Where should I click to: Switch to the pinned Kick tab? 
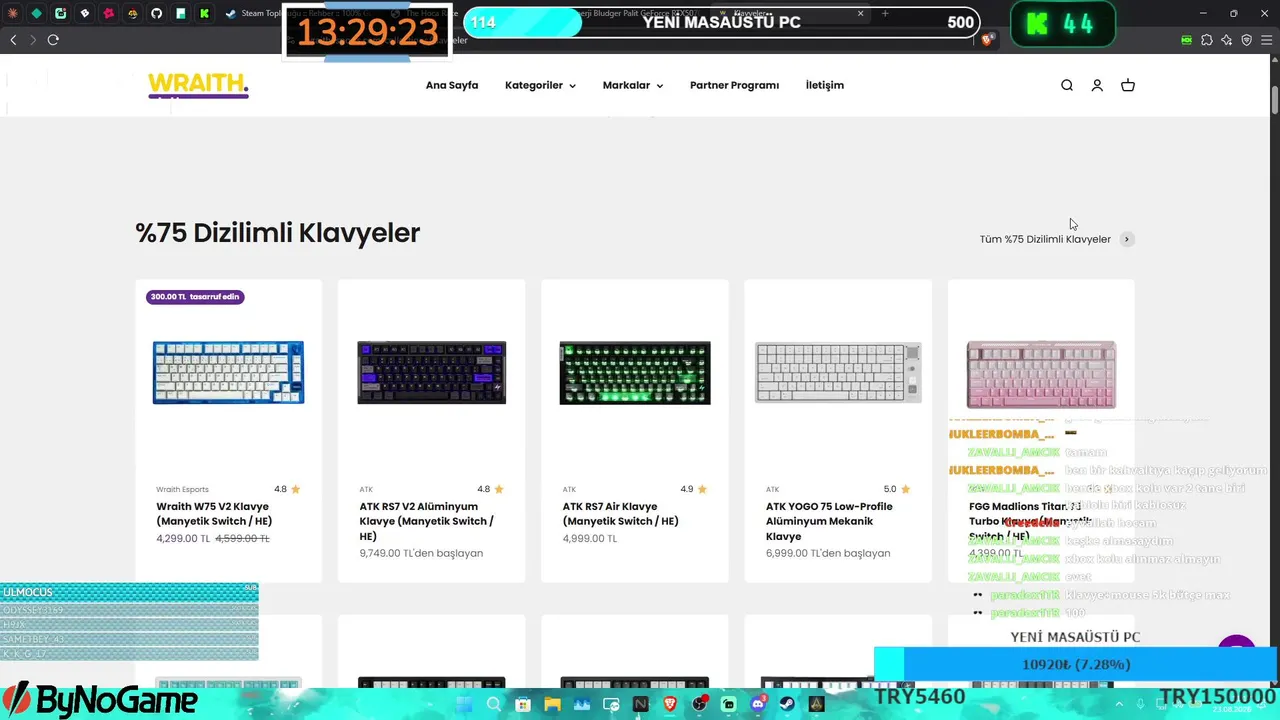point(204,14)
